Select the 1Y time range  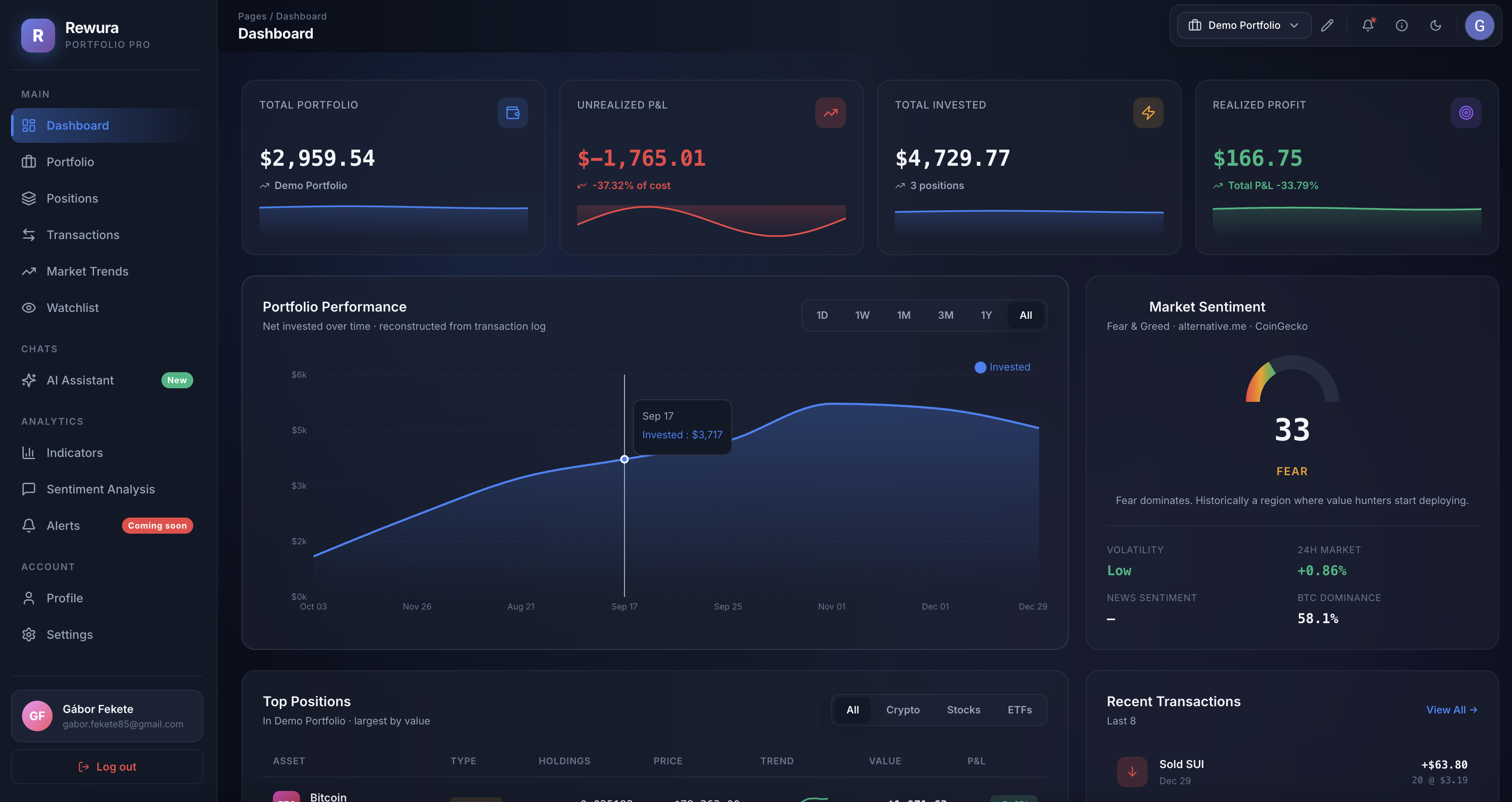coord(986,315)
